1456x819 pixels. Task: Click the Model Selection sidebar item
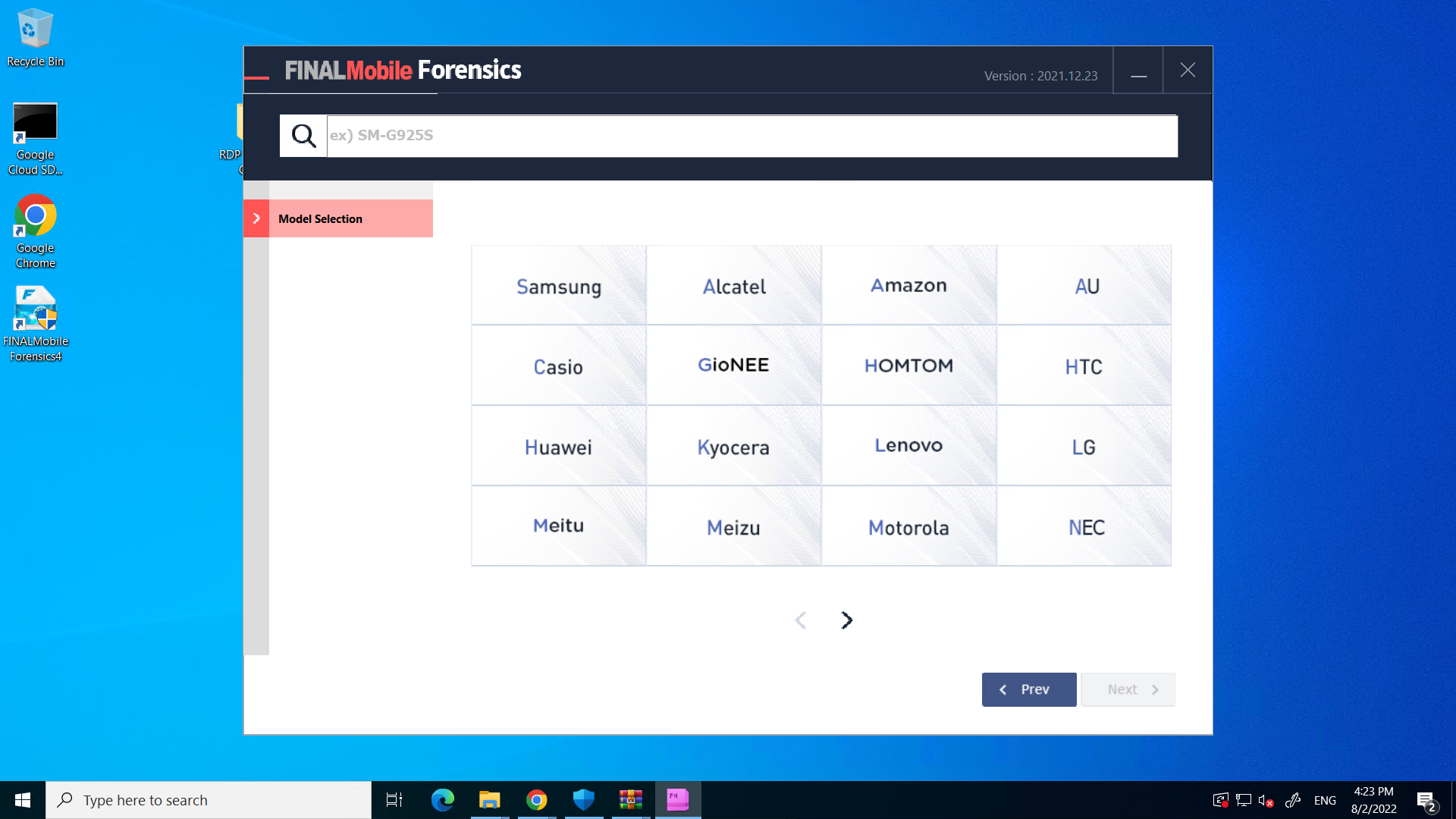[339, 218]
